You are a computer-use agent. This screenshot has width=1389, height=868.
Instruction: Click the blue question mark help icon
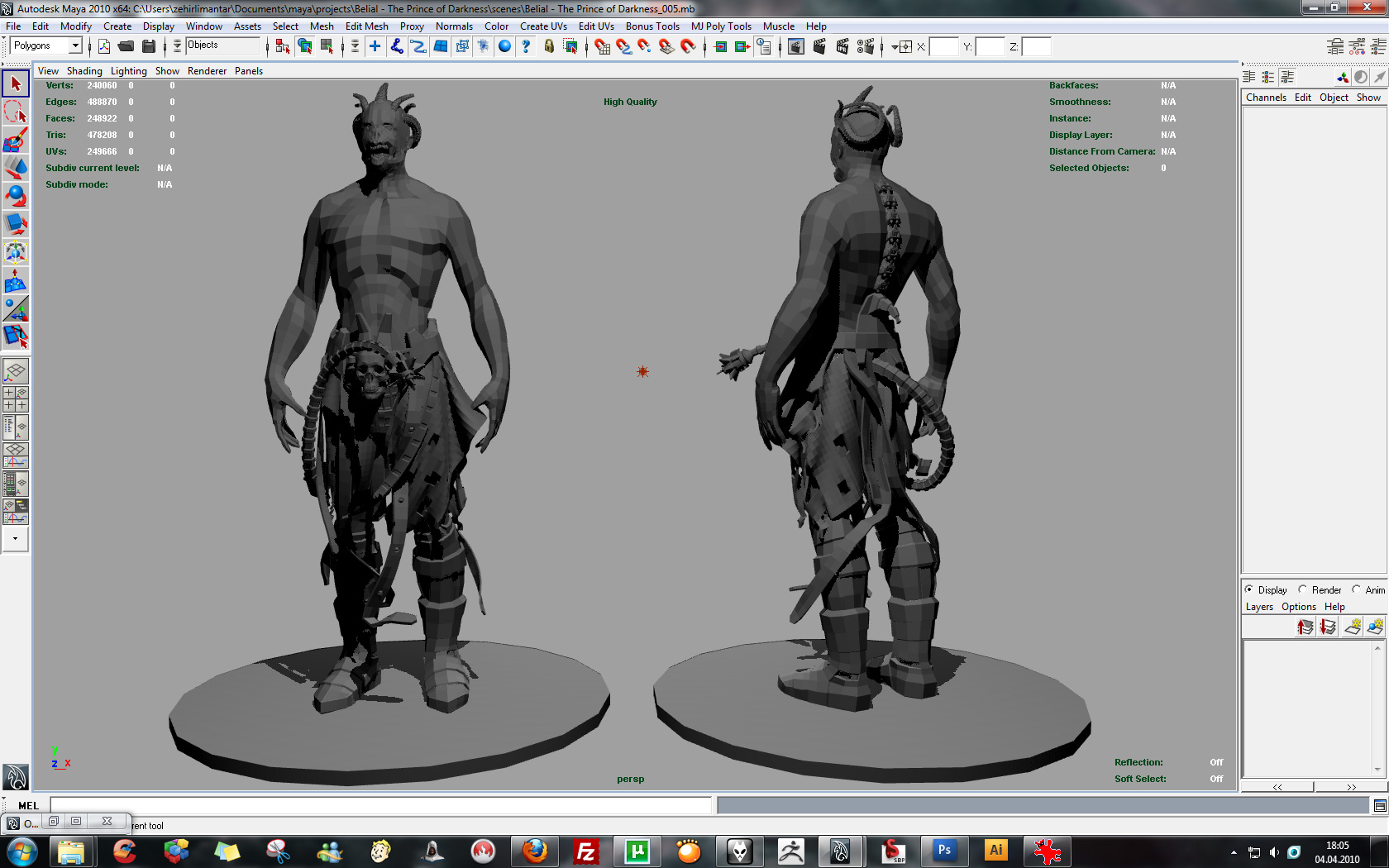tap(527, 46)
